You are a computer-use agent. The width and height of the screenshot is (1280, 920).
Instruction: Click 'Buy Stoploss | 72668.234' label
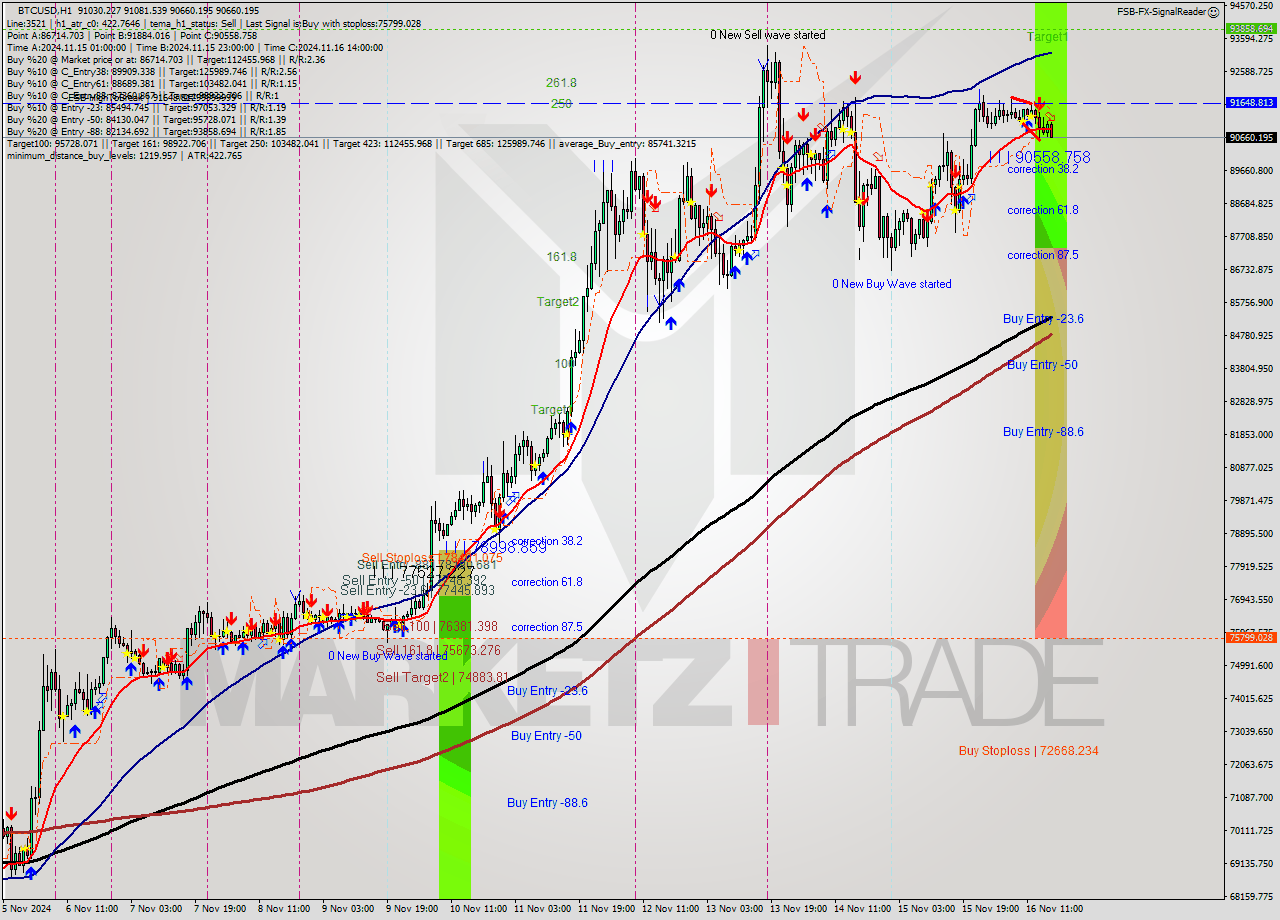point(1029,751)
